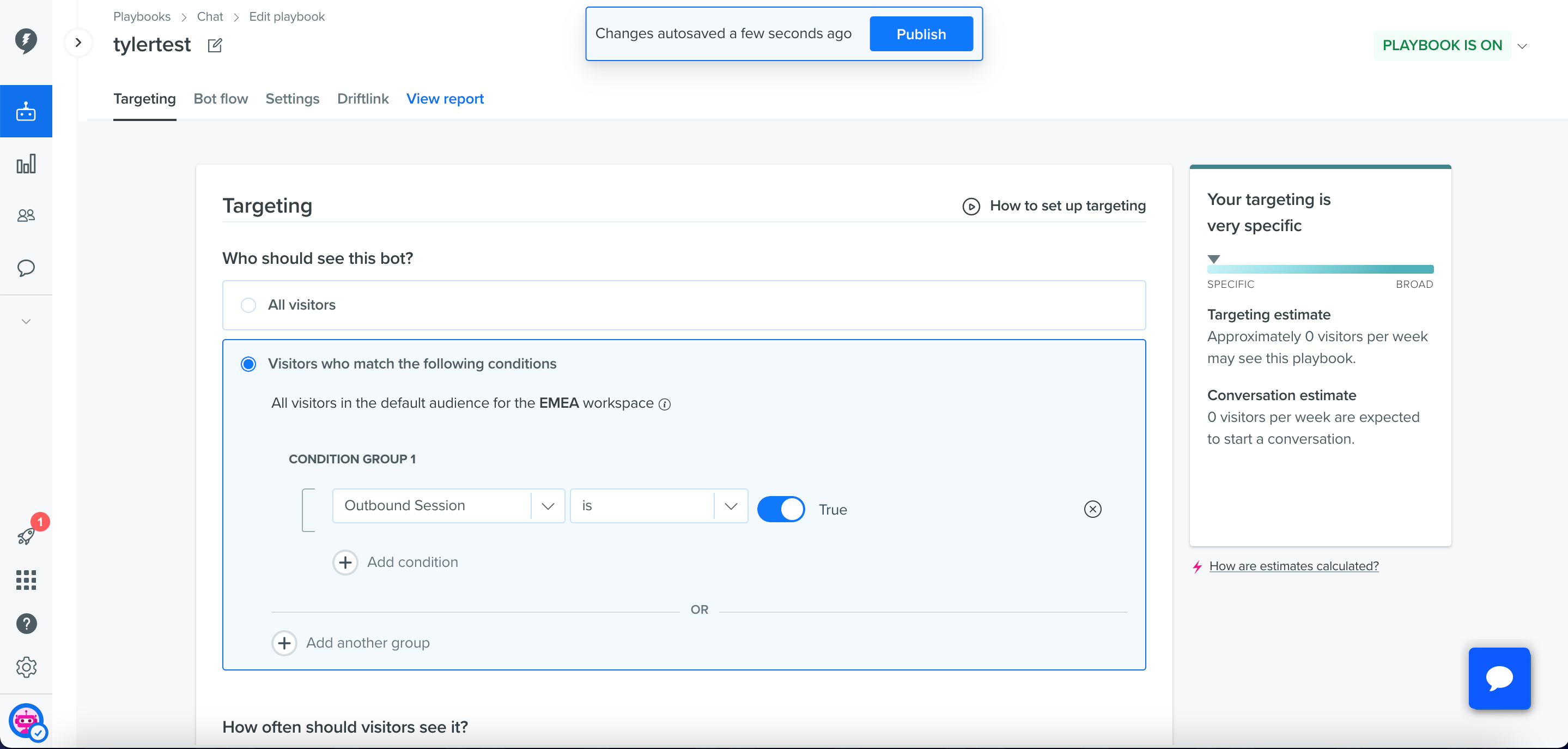Open the Conversations speech bubble icon
Image resolution: width=1568 pixels, height=749 pixels.
click(26, 268)
